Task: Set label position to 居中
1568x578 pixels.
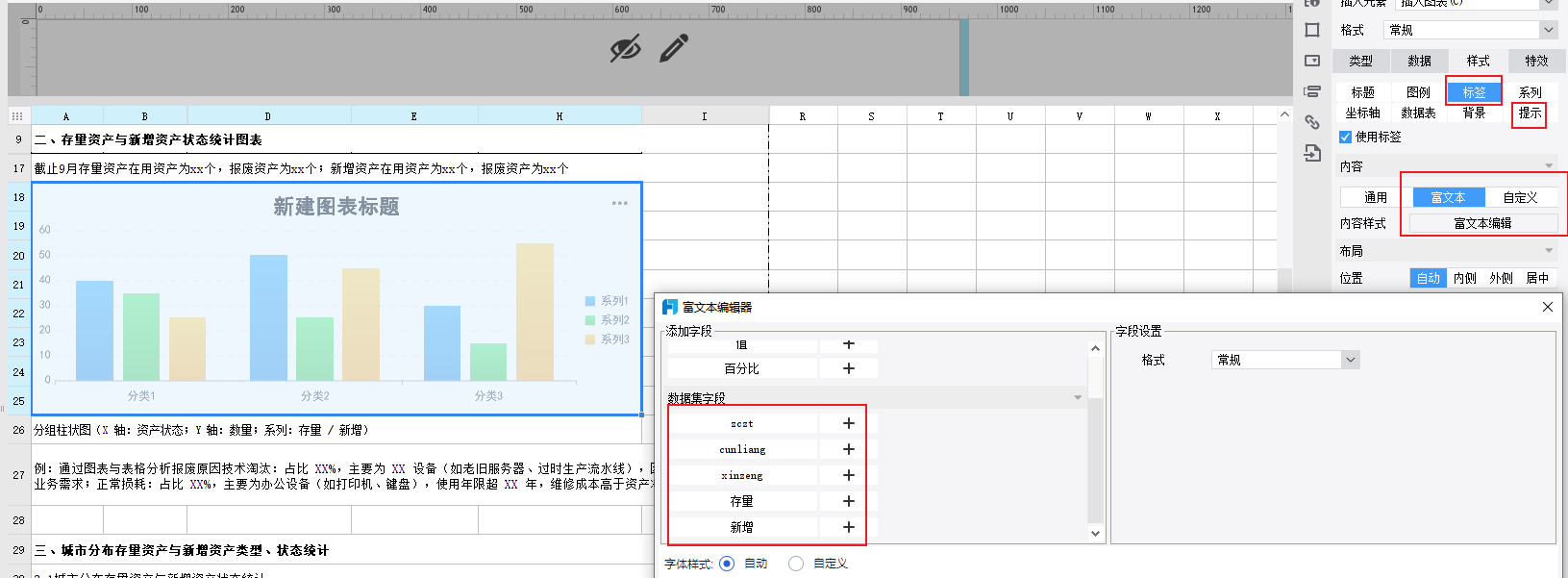Action: (x=1538, y=278)
